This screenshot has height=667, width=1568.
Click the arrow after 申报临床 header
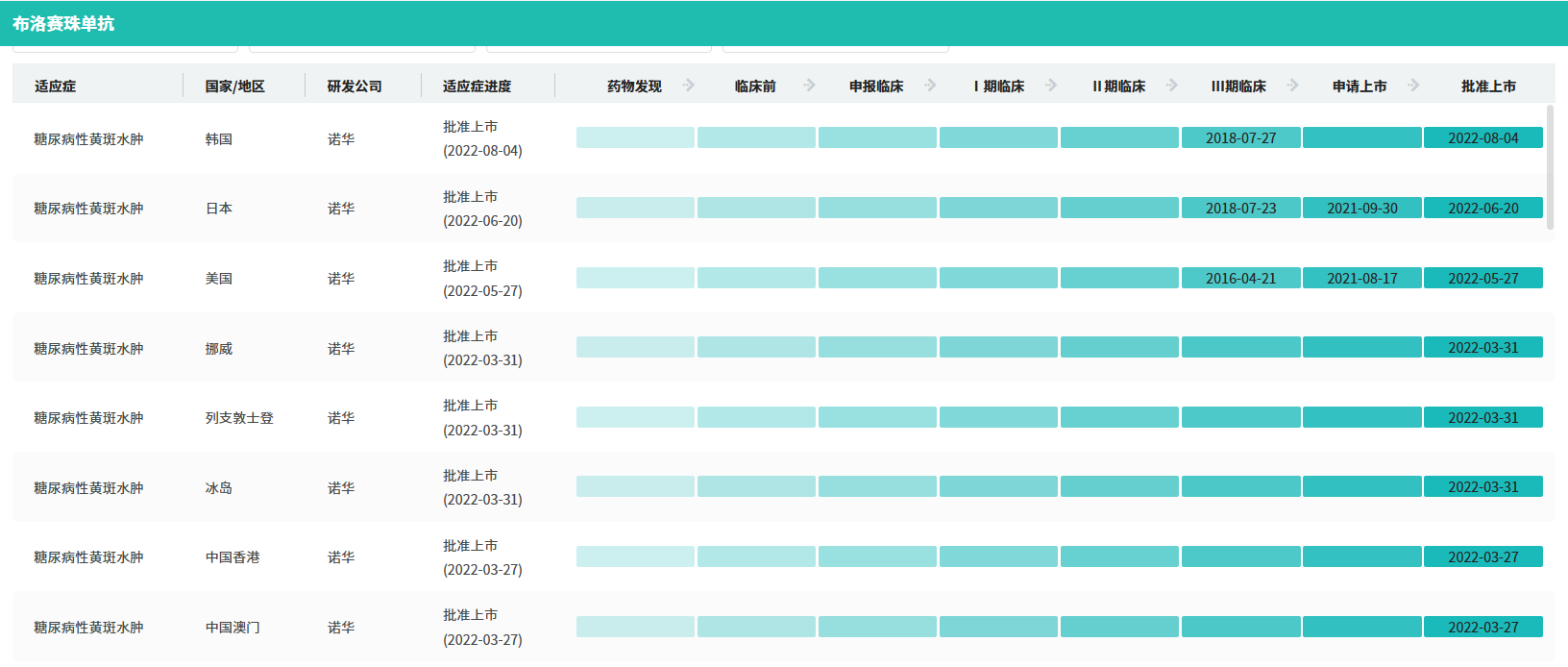click(x=931, y=86)
